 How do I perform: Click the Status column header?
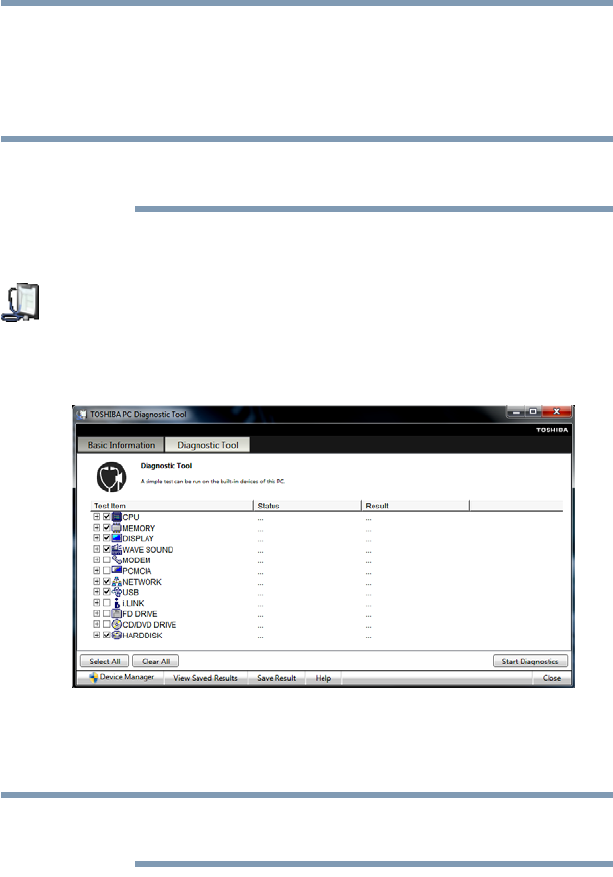pyautogui.click(x=307, y=506)
